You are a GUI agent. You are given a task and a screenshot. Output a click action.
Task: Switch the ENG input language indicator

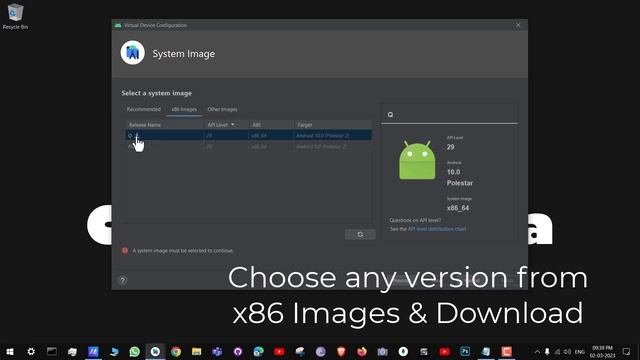(580, 352)
